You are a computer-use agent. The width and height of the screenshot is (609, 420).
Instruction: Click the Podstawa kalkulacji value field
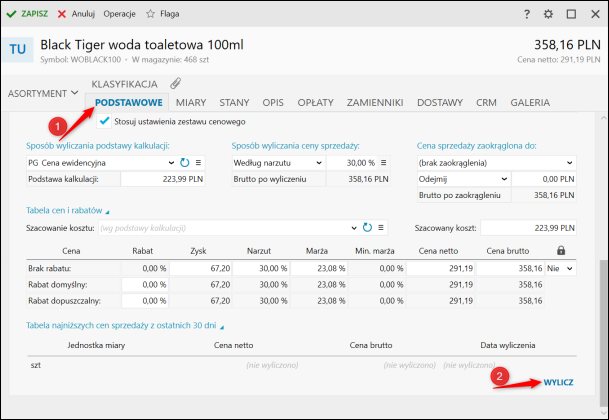(163, 179)
